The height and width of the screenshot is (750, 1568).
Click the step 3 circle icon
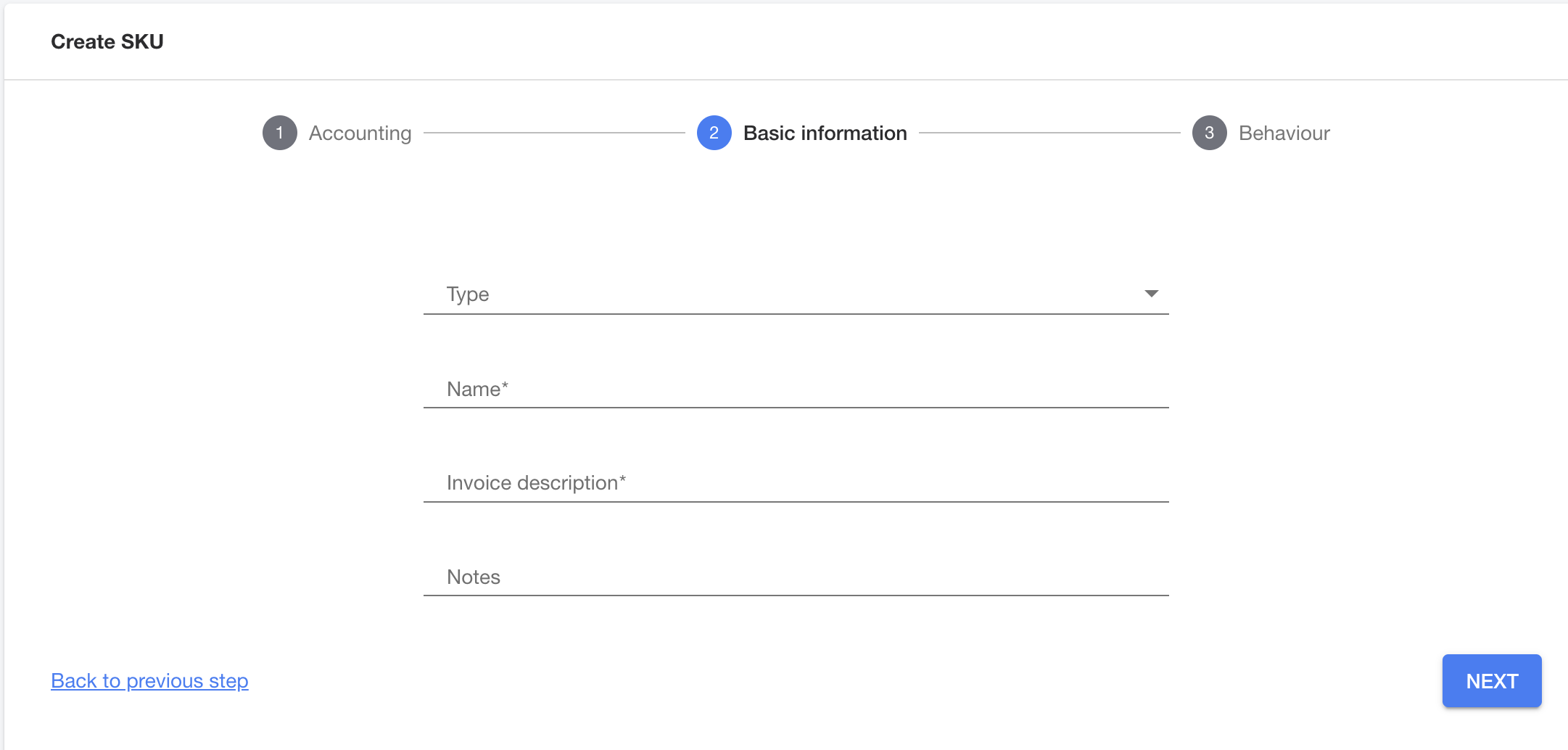1209,133
